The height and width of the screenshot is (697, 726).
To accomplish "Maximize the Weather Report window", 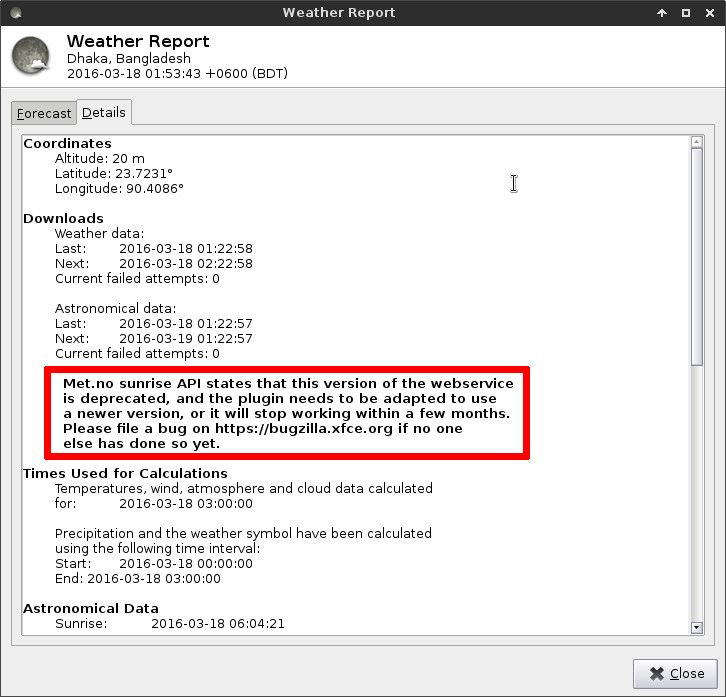I will [x=686, y=13].
